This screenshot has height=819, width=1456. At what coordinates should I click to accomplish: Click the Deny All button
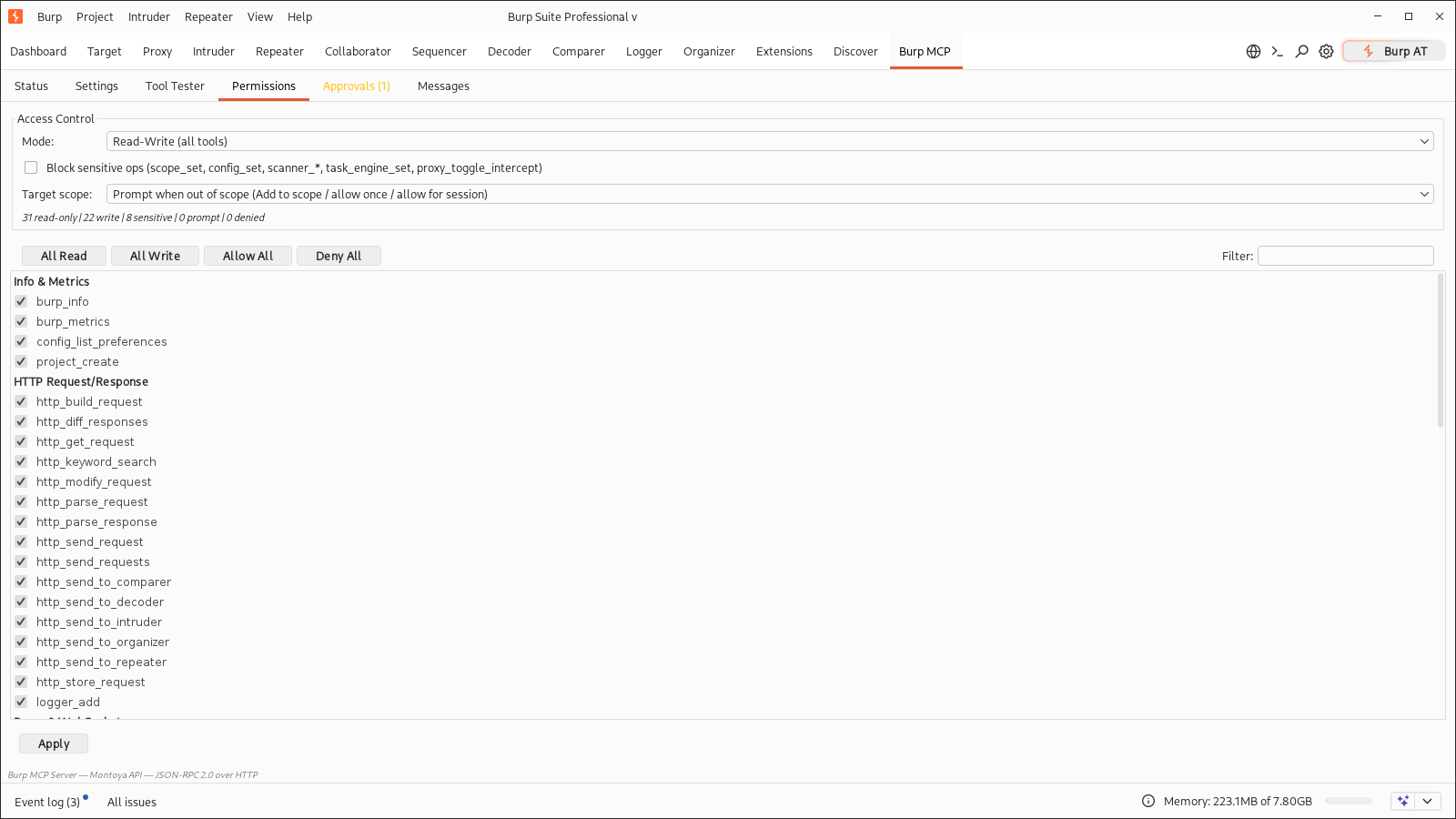point(339,256)
